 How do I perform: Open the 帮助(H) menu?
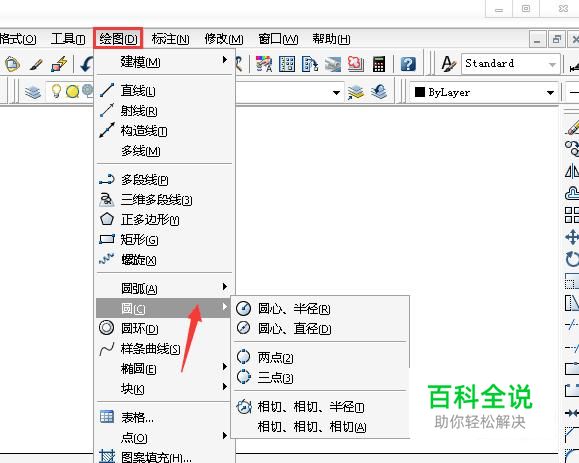[331, 38]
